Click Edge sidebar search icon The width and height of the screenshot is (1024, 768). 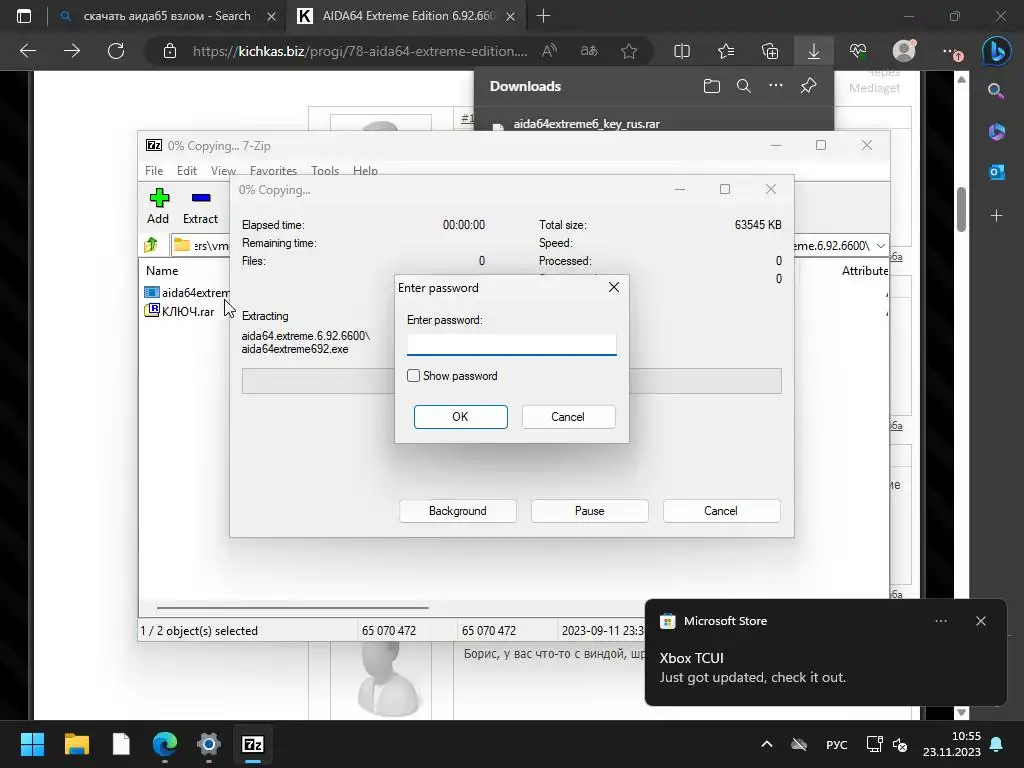996,91
